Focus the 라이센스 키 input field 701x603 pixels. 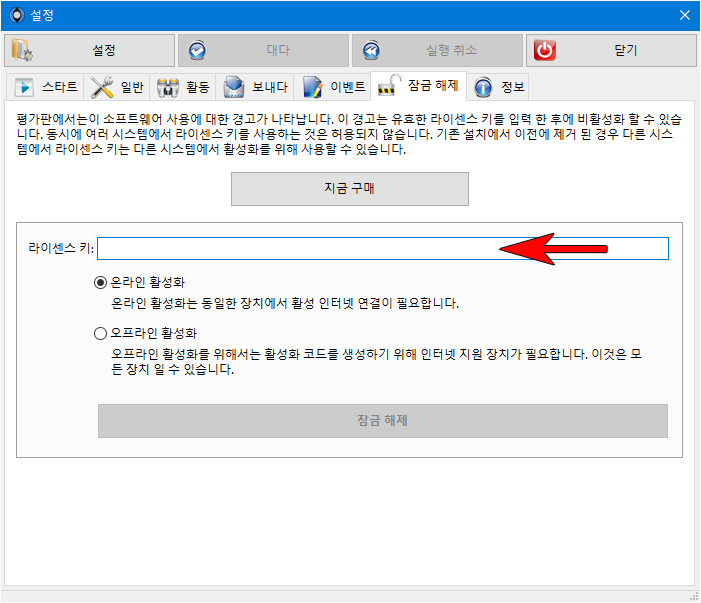[383, 249]
